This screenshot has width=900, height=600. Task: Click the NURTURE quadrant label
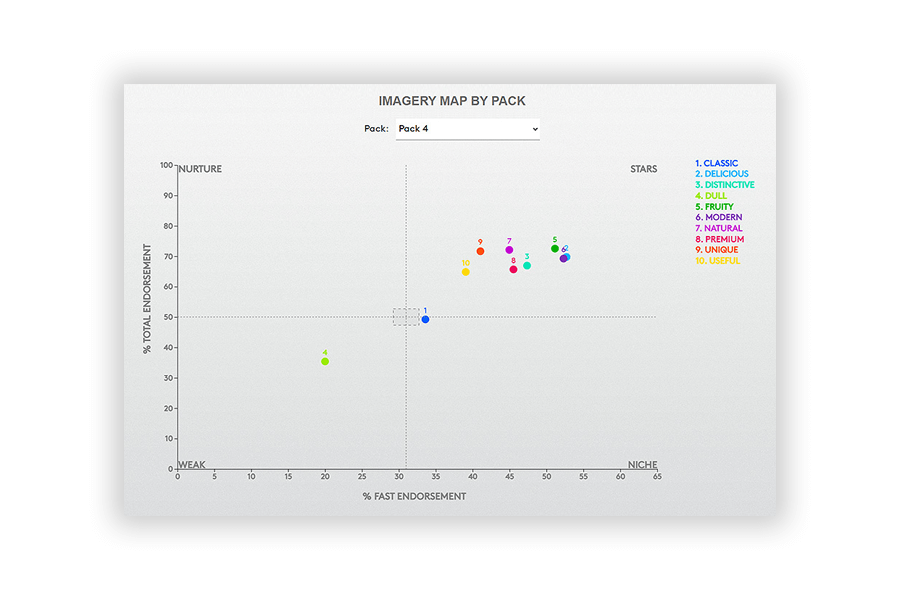(x=198, y=169)
